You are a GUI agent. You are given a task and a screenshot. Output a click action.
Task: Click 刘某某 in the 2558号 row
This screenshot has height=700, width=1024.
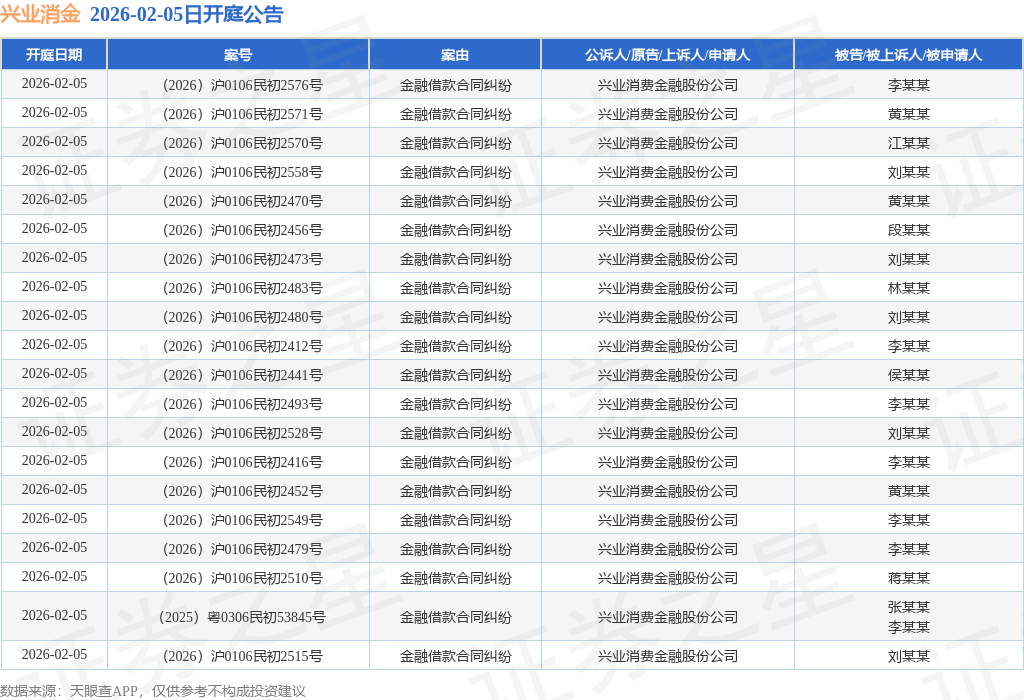click(908, 172)
